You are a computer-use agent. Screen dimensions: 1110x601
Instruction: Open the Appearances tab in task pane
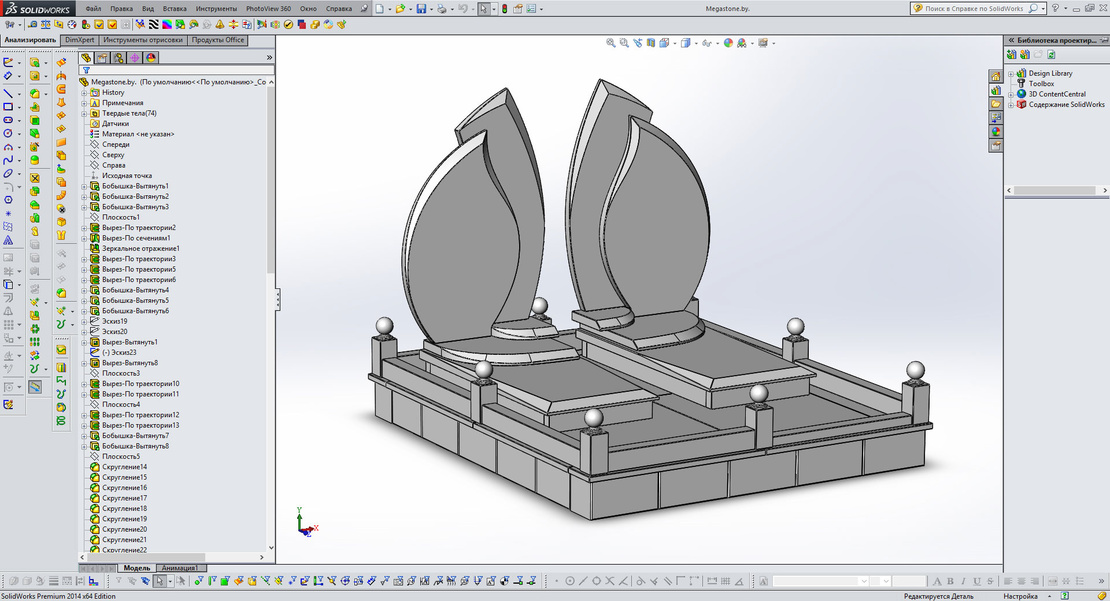(x=996, y=132)
